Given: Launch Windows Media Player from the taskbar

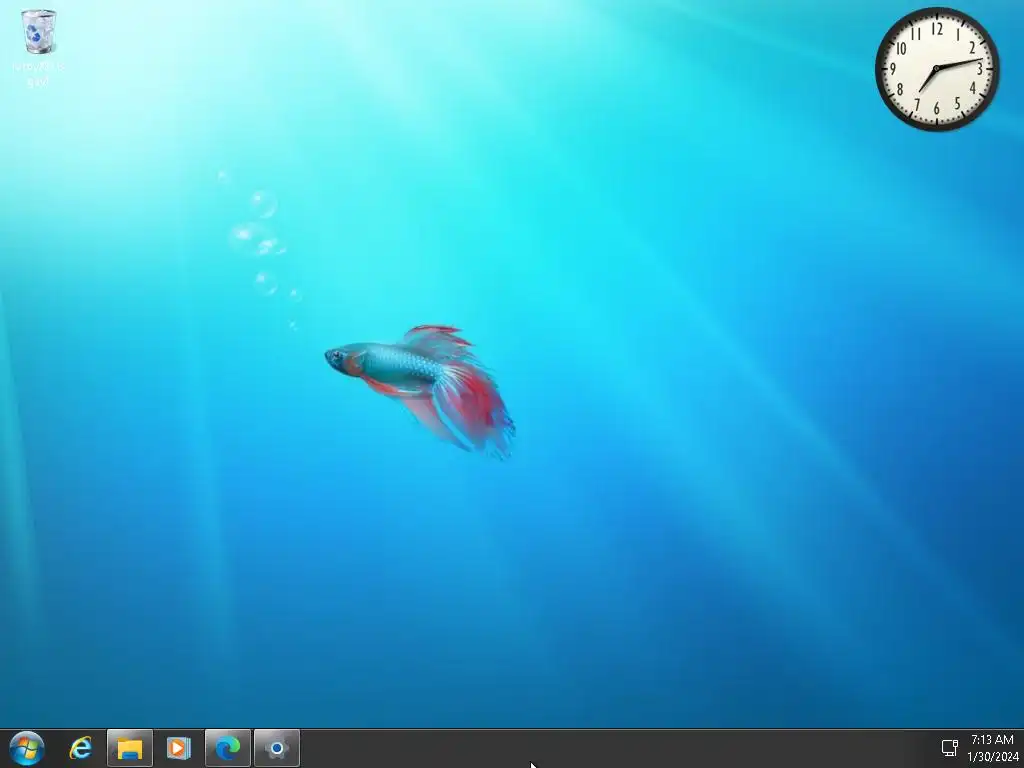Looking at the screenshot, I should (178, 748).
